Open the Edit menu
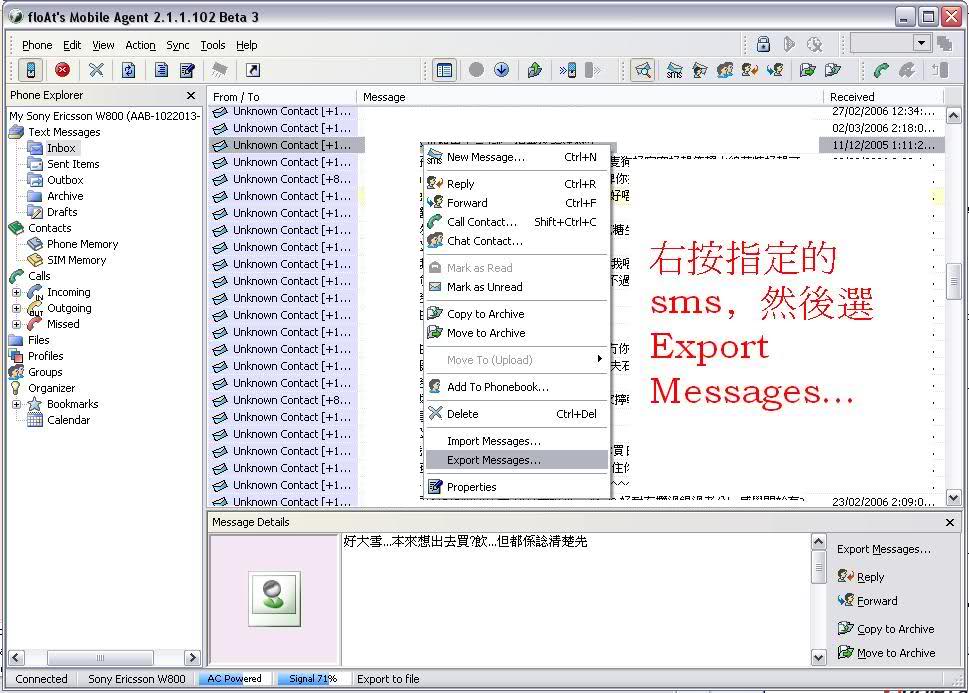Viewport: 969px width, 693px height. pyautogui.click(x=72, y=45)
